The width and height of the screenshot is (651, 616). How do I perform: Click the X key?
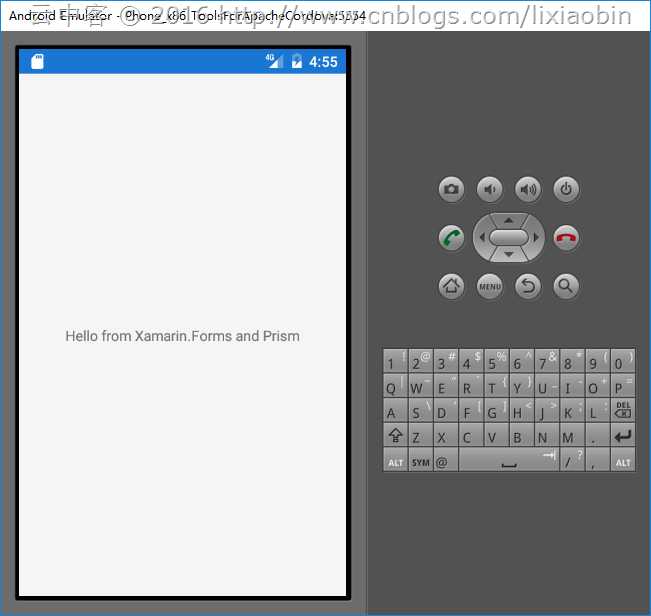tap(445, 435)
